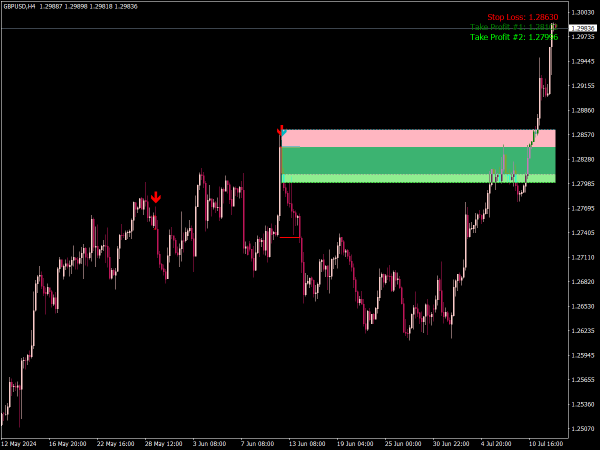The height and width of the screenshot is (450, 600).
Task: Click the 1.28860 price axis label
Action: [x=583, y=110]
